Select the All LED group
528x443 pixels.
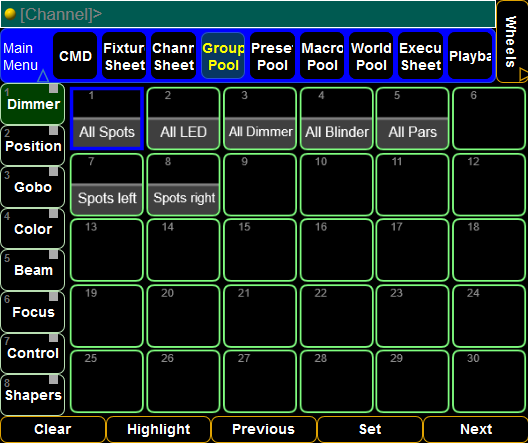184,118
